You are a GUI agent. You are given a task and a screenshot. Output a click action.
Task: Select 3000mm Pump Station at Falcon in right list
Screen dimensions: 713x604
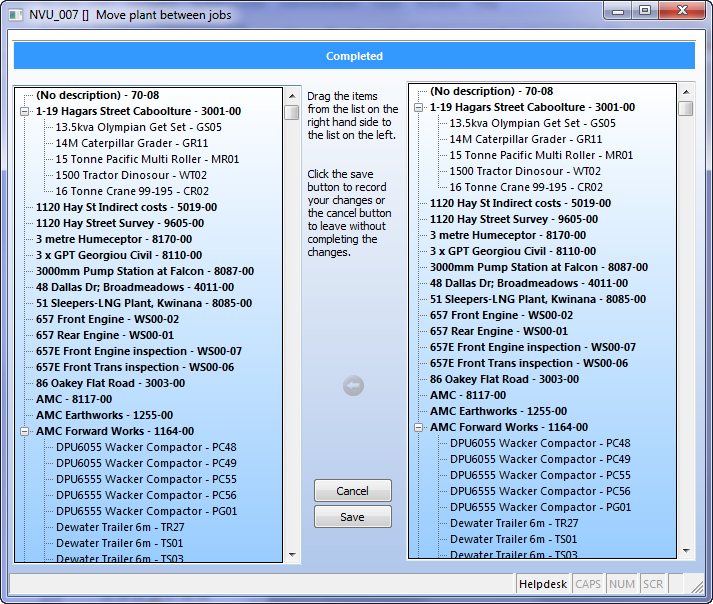[539, 267]
